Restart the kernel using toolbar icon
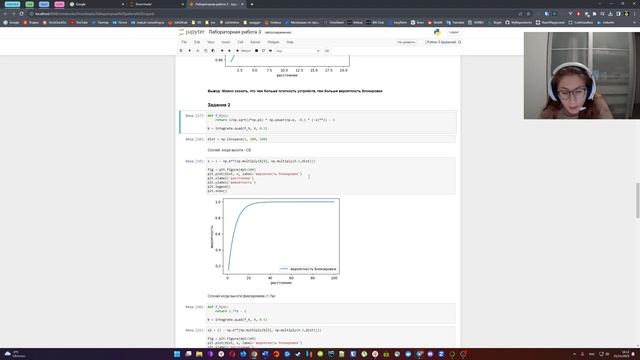The height and width of the screenshot is (360, 640). pyautogui.click(x=263, y=51)
